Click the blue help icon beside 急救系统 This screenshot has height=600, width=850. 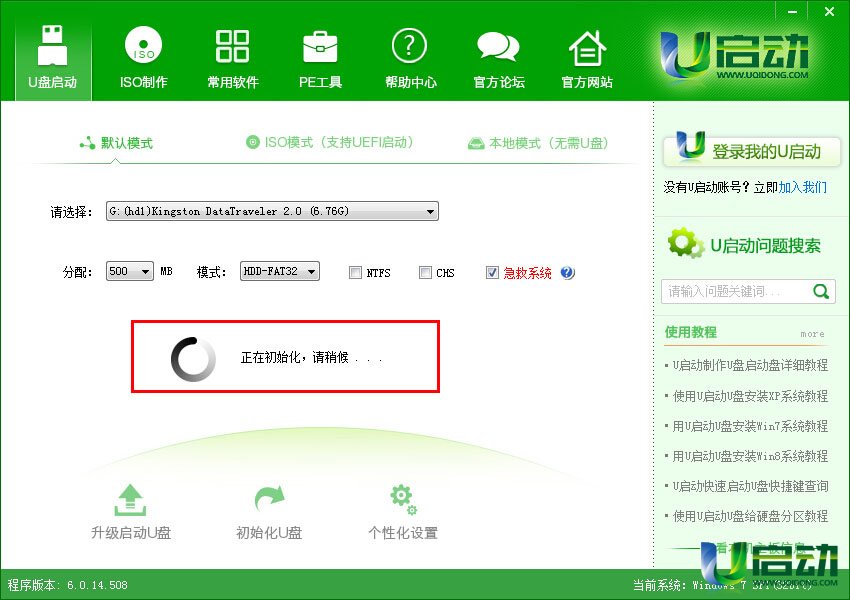(x=567, y=272)
